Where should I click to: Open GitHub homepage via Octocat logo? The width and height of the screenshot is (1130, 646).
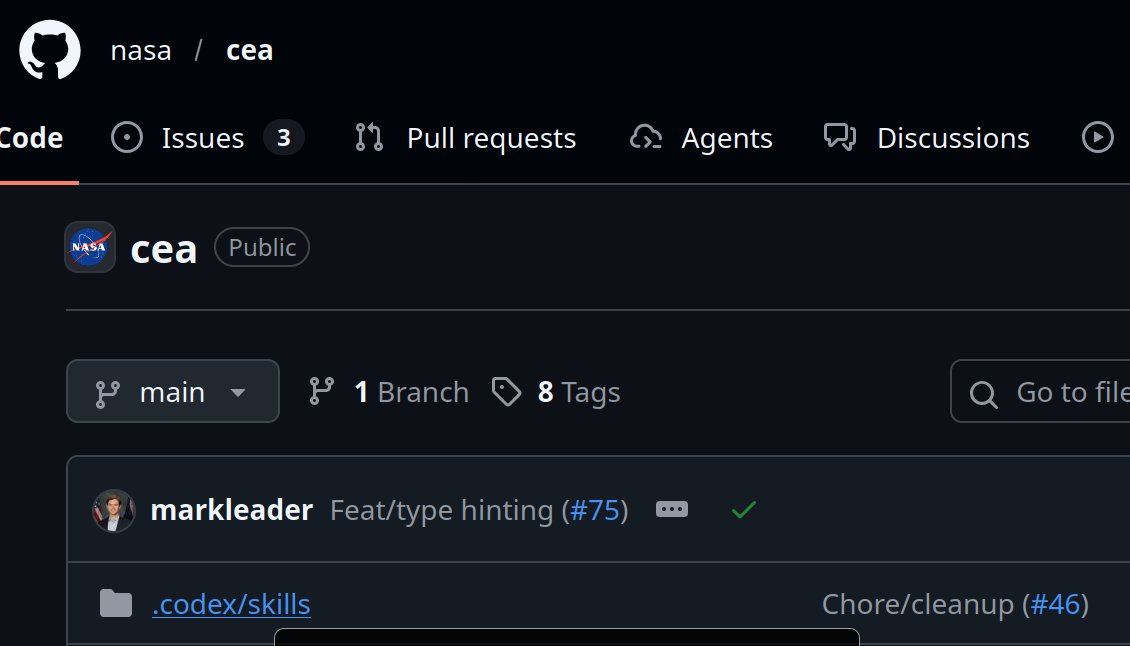[49, 50]
